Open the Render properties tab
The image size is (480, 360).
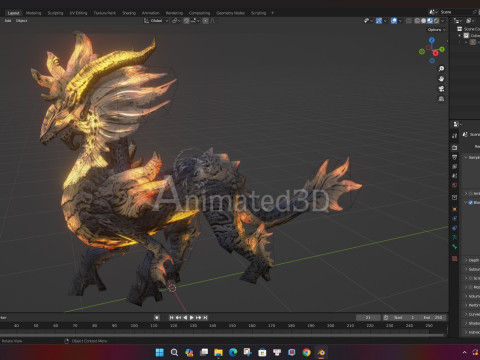[x=454, y=147]
